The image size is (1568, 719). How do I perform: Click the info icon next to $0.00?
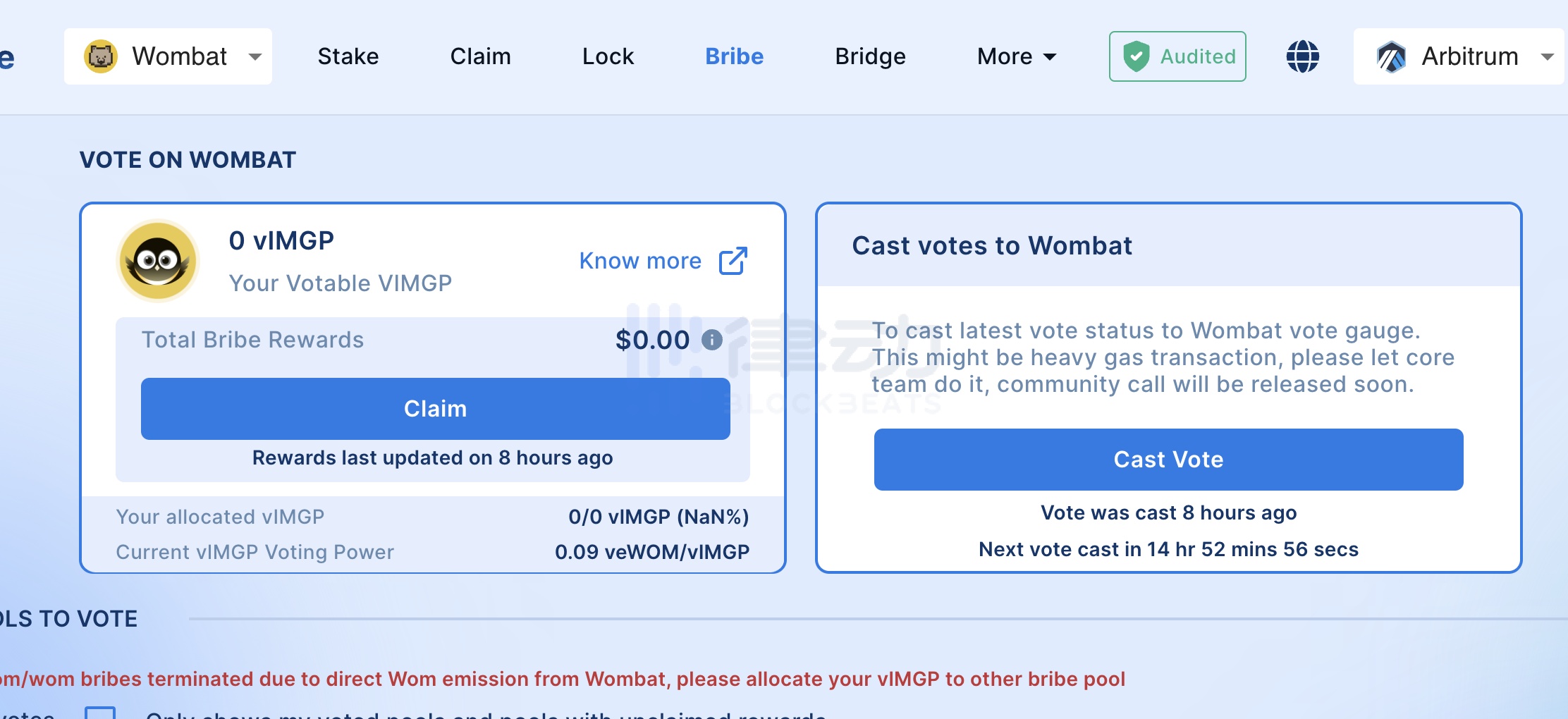[x=712, y=340]
